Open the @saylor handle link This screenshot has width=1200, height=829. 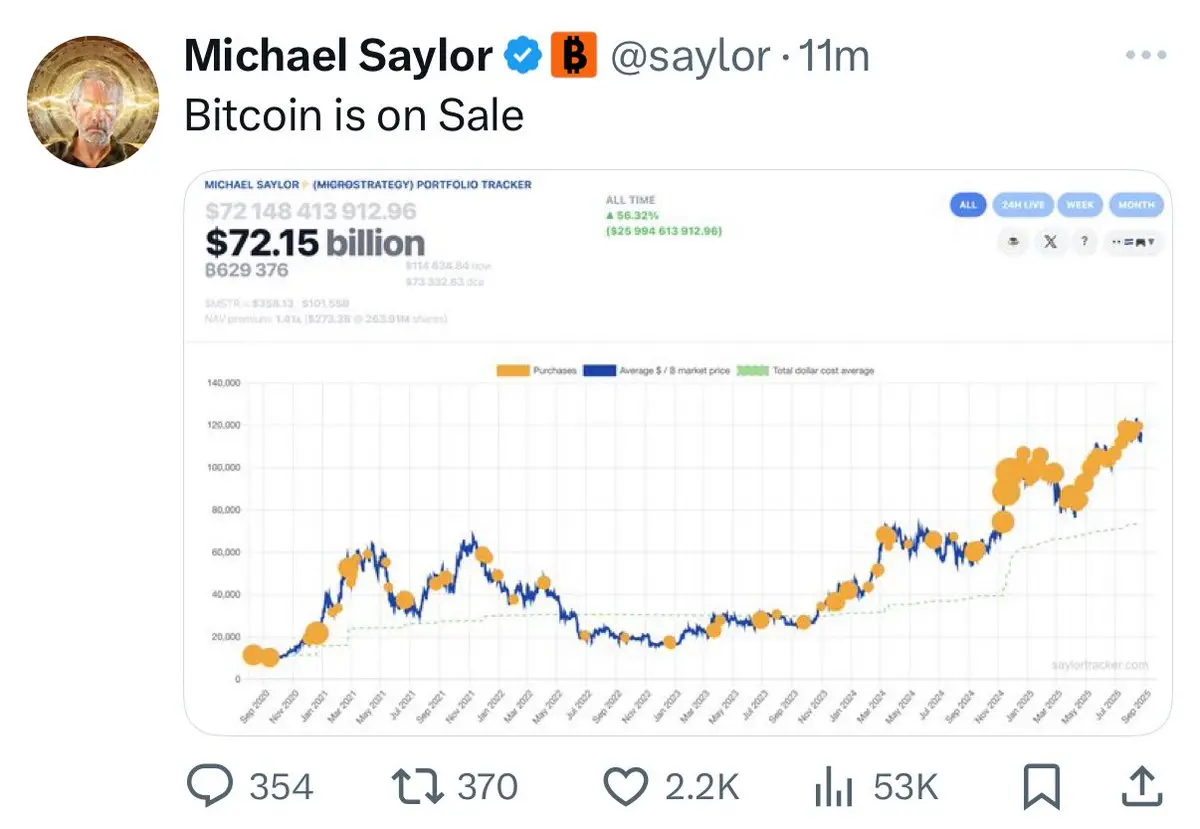(689, 58)
